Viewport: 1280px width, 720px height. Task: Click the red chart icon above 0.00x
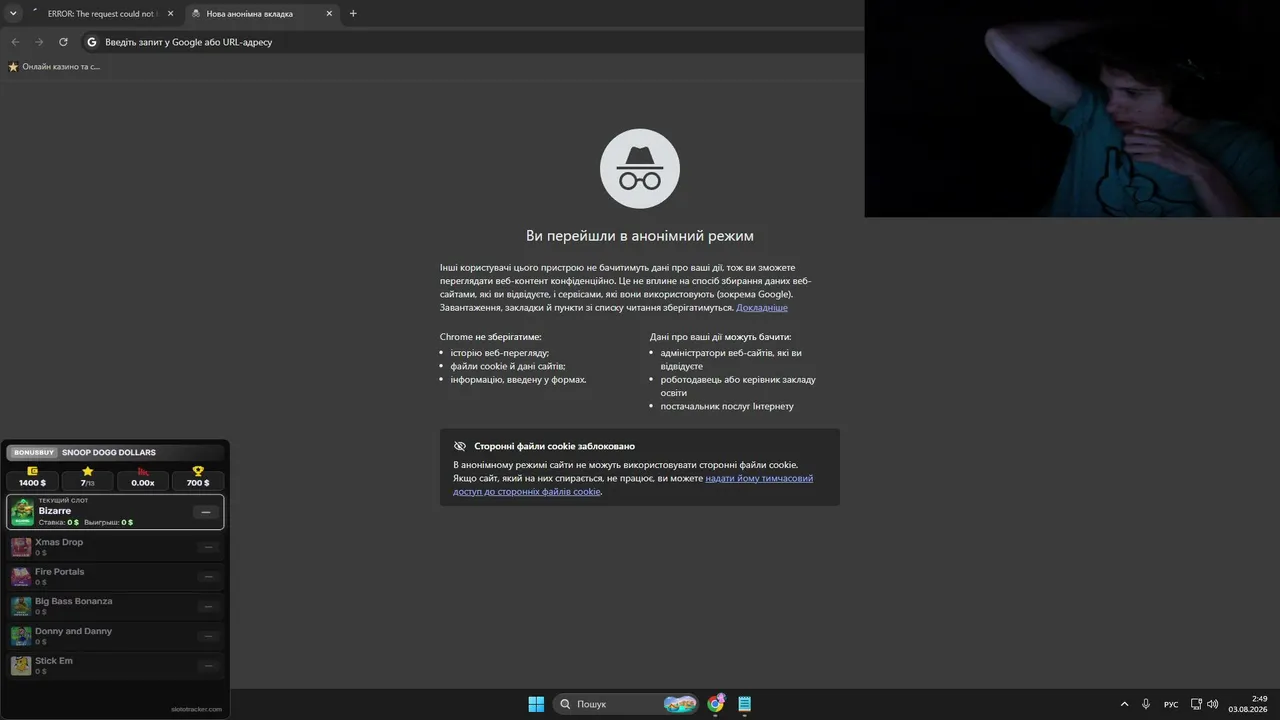[143, 471]
